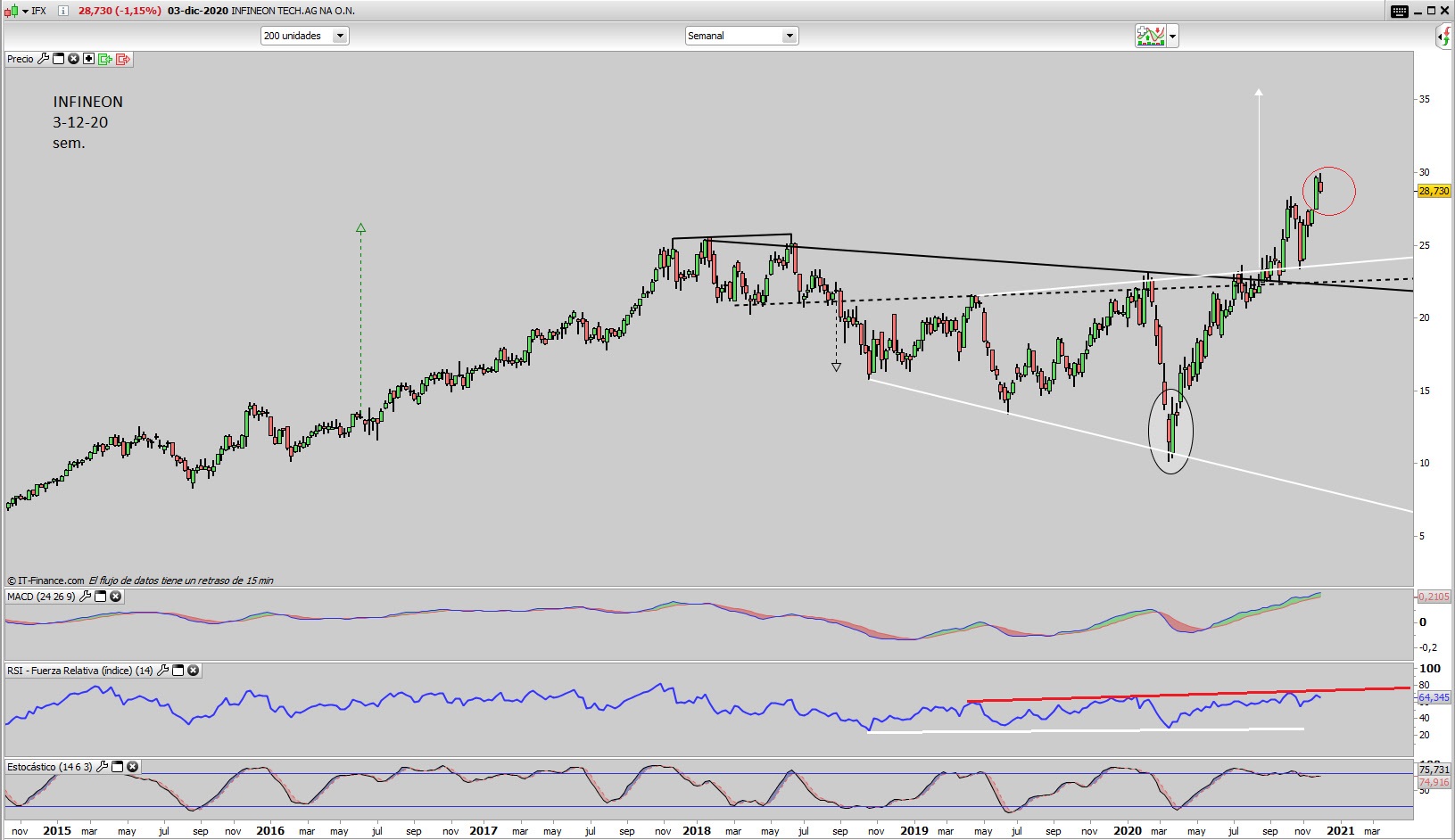The image size is (1455, 840).
Task: Click the 2017 label on time axis
Action: point(484,830)
